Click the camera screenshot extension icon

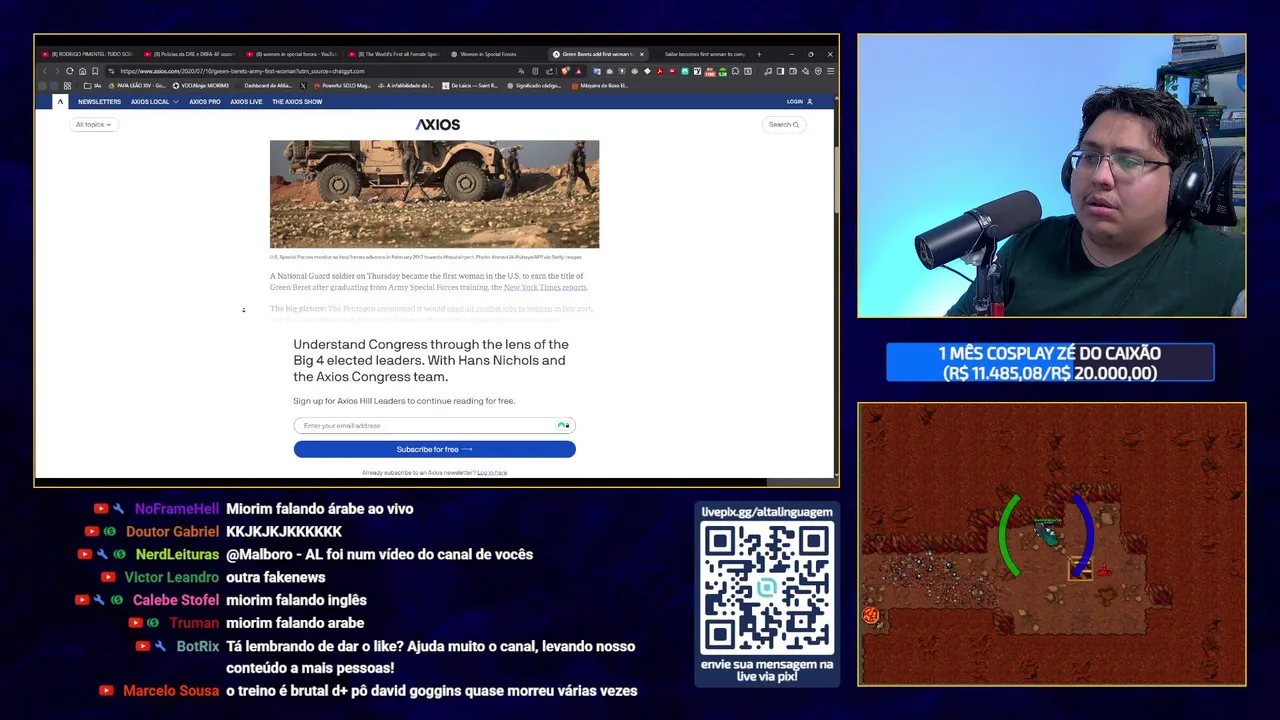(609, 71)
